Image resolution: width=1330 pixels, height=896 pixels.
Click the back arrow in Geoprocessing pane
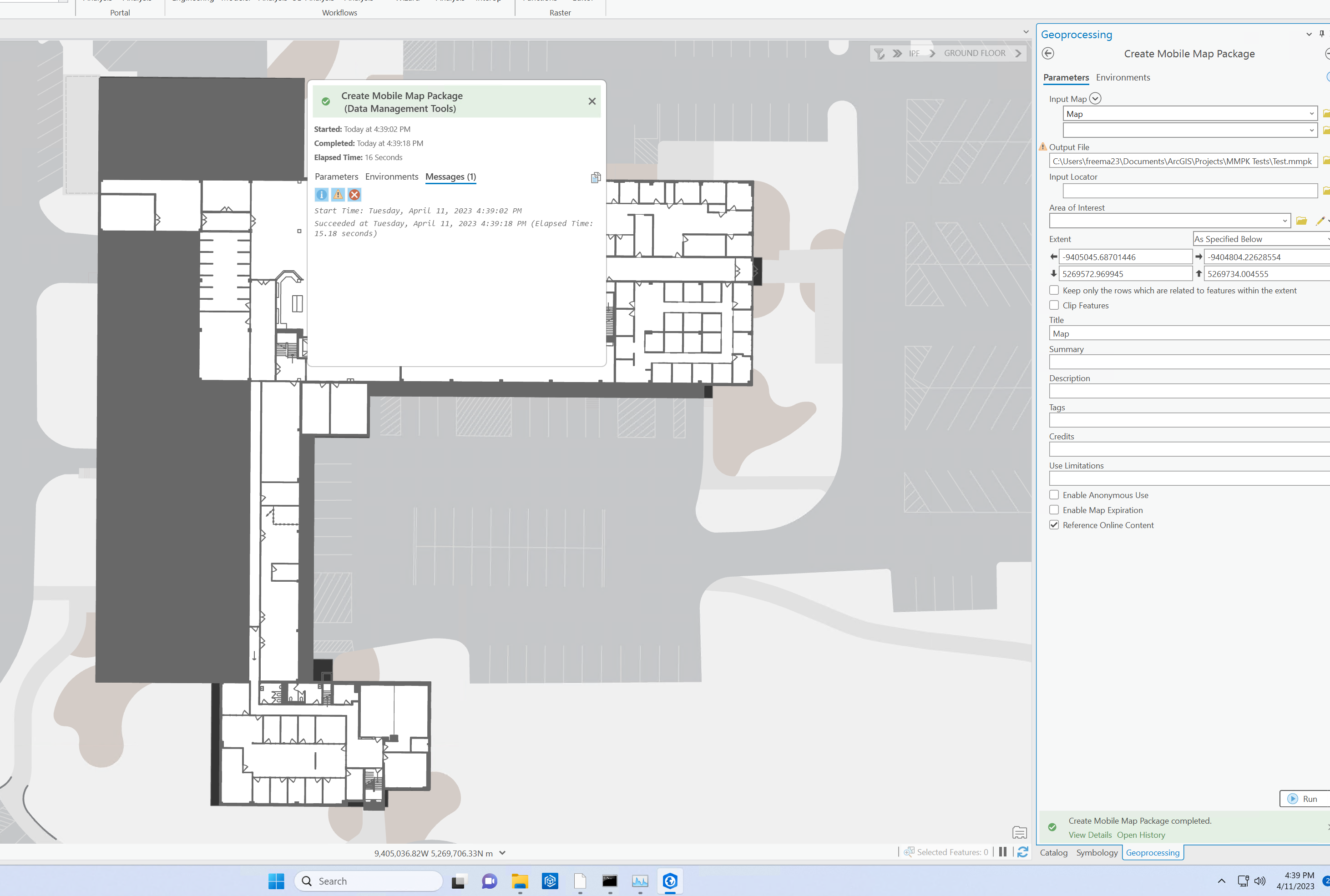point(1047,53)
